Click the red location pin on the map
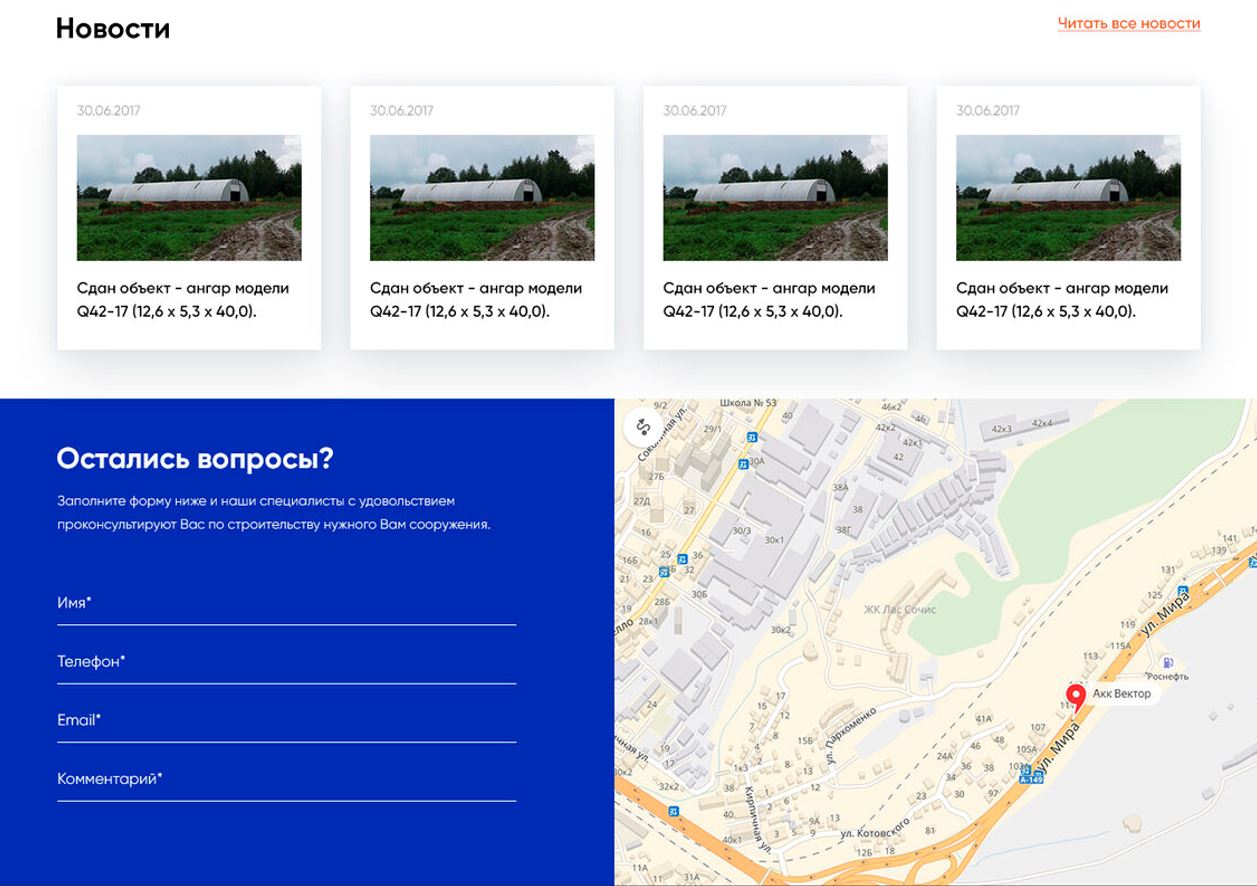This screenshot has height=886, width=1257. 1076,697
